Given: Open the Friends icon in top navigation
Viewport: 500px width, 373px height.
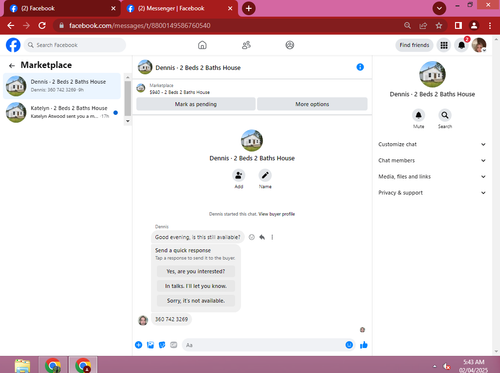Looking at the screenshot, I should [246, 45].
